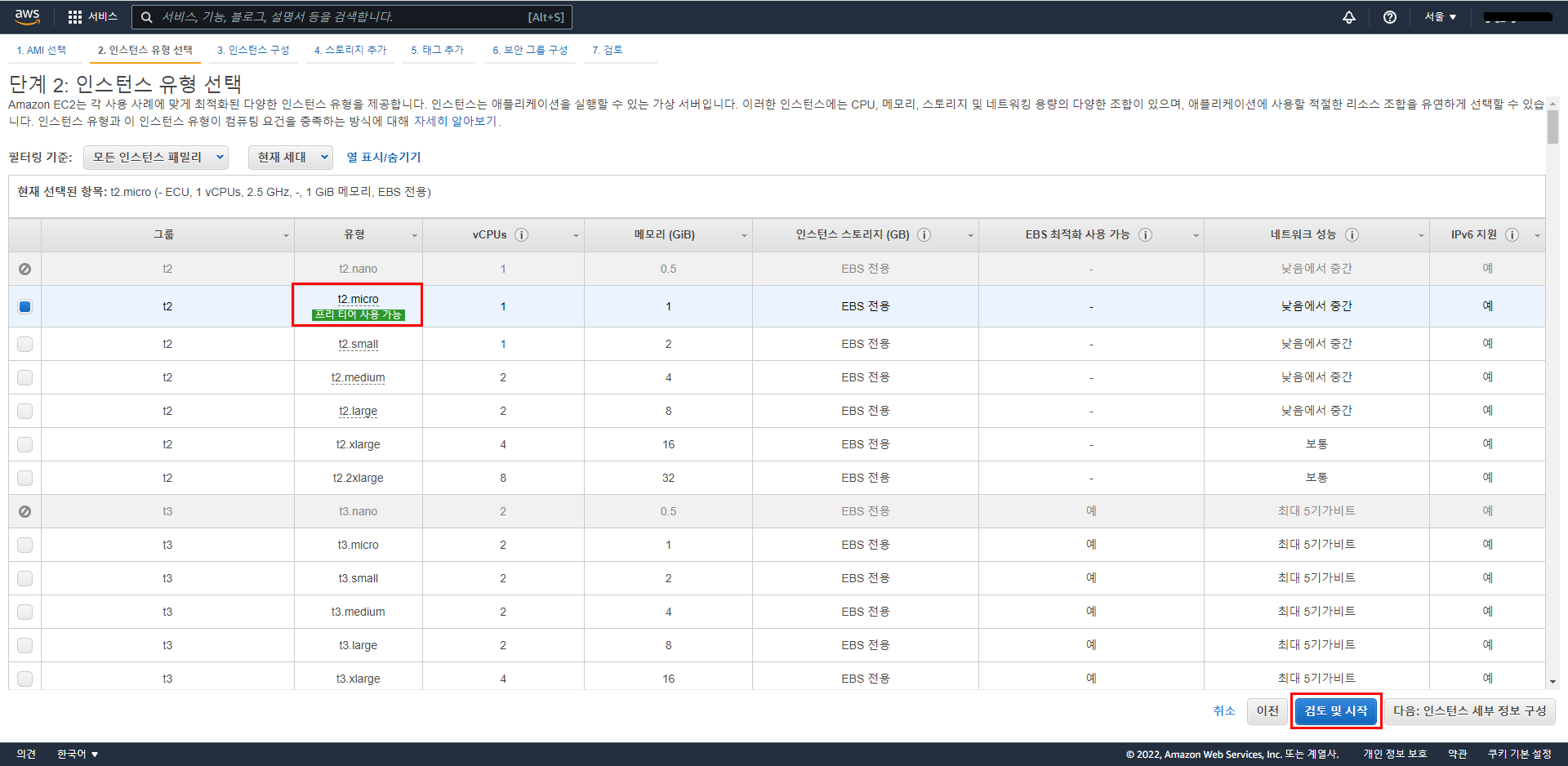Viewport: 1568px width, 766px height.
Task: Show info for EBS optimization column
Action: pyautogui.click(x=1146, y=235)
